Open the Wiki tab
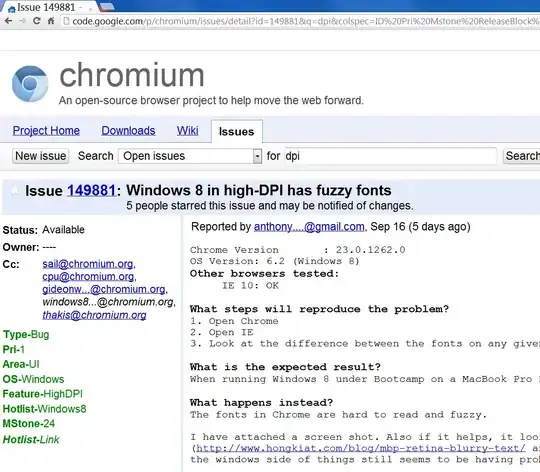The image size is (540, 472). tap(187, 131)
